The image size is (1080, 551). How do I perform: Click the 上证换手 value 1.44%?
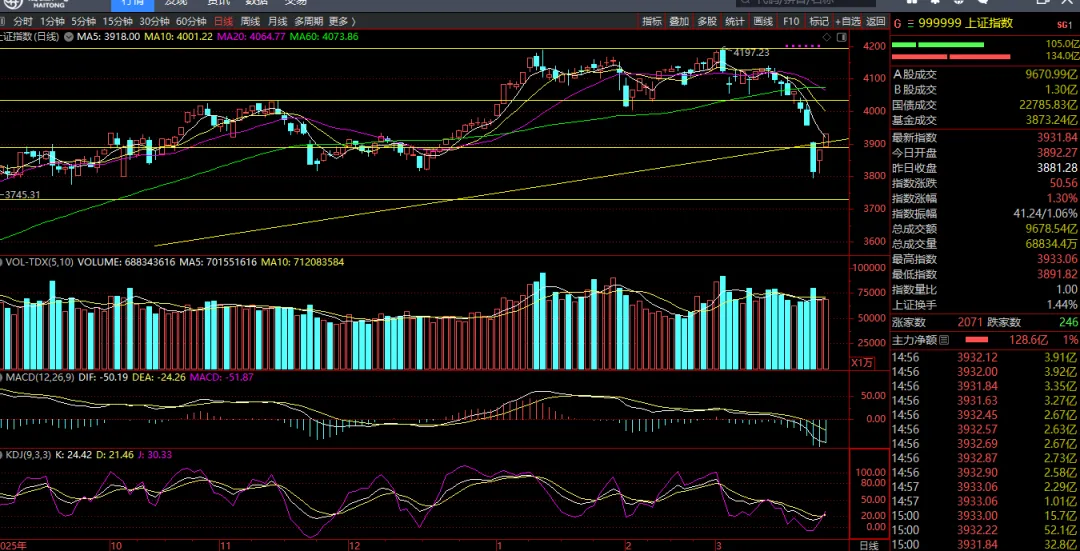1062,304
